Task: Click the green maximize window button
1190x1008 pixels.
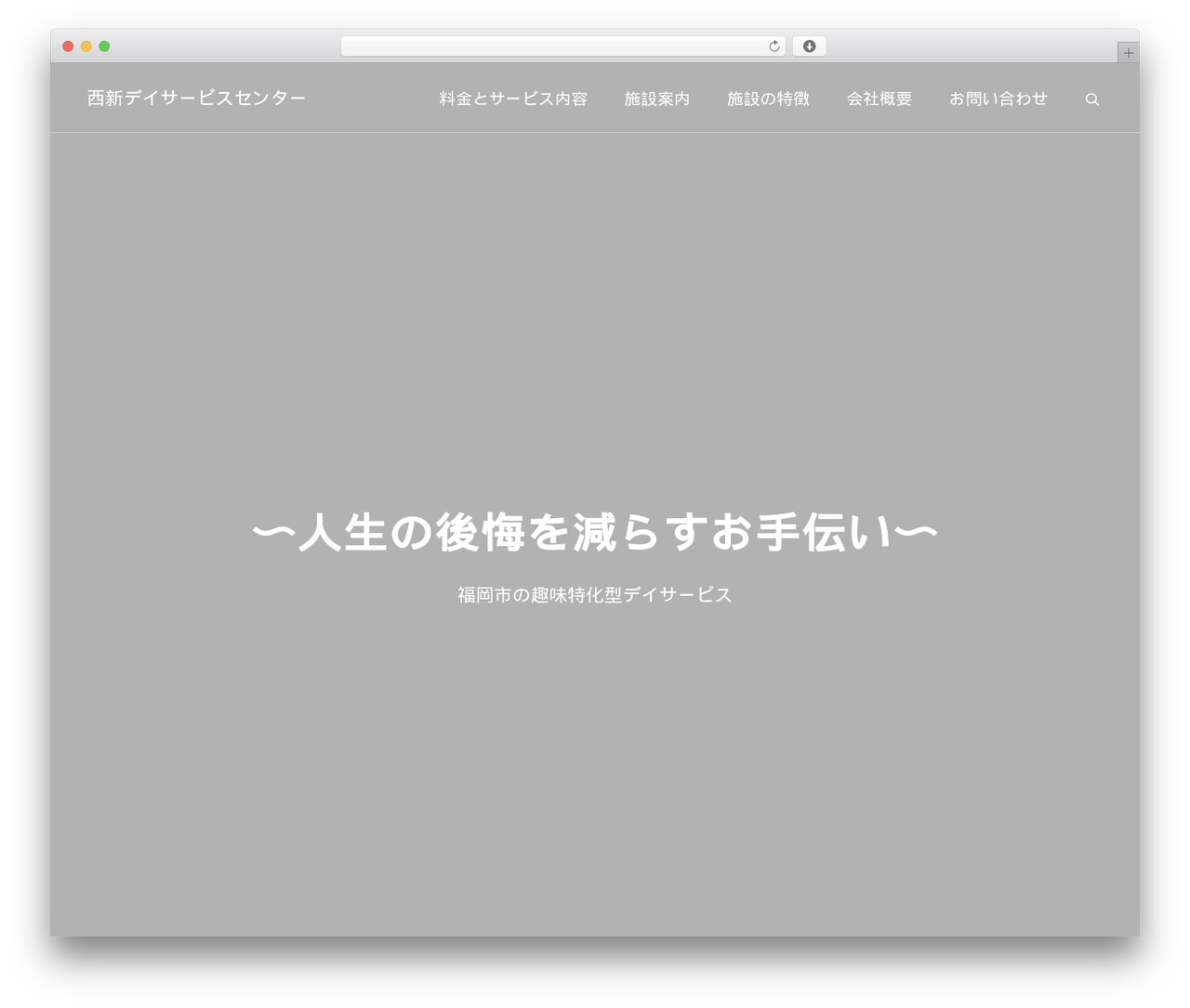Action: pyautogui.click(x=104, y=46)
